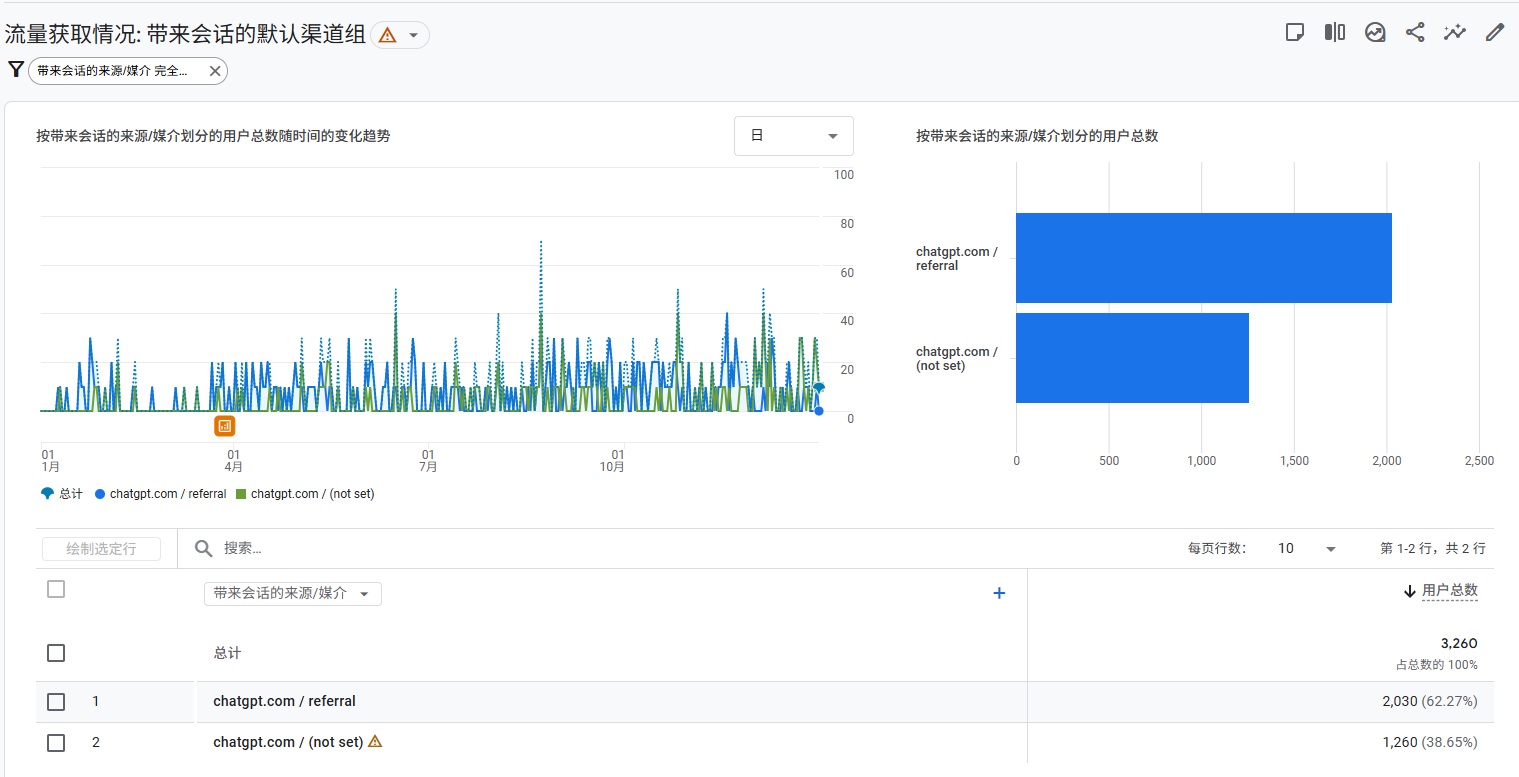This screenshot has height=777, width=1519.
Task: Click the orange annotation marker on chart
Action: [225, 426]
